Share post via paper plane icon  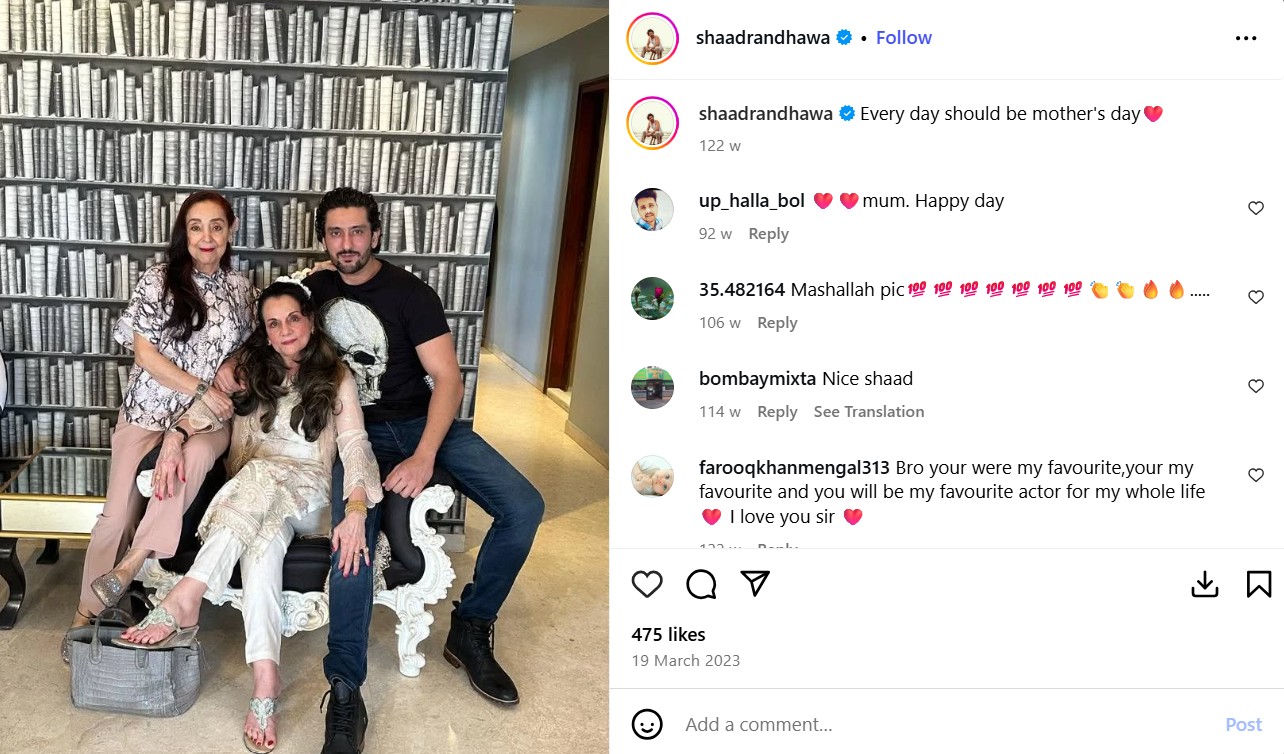(755, 584)
